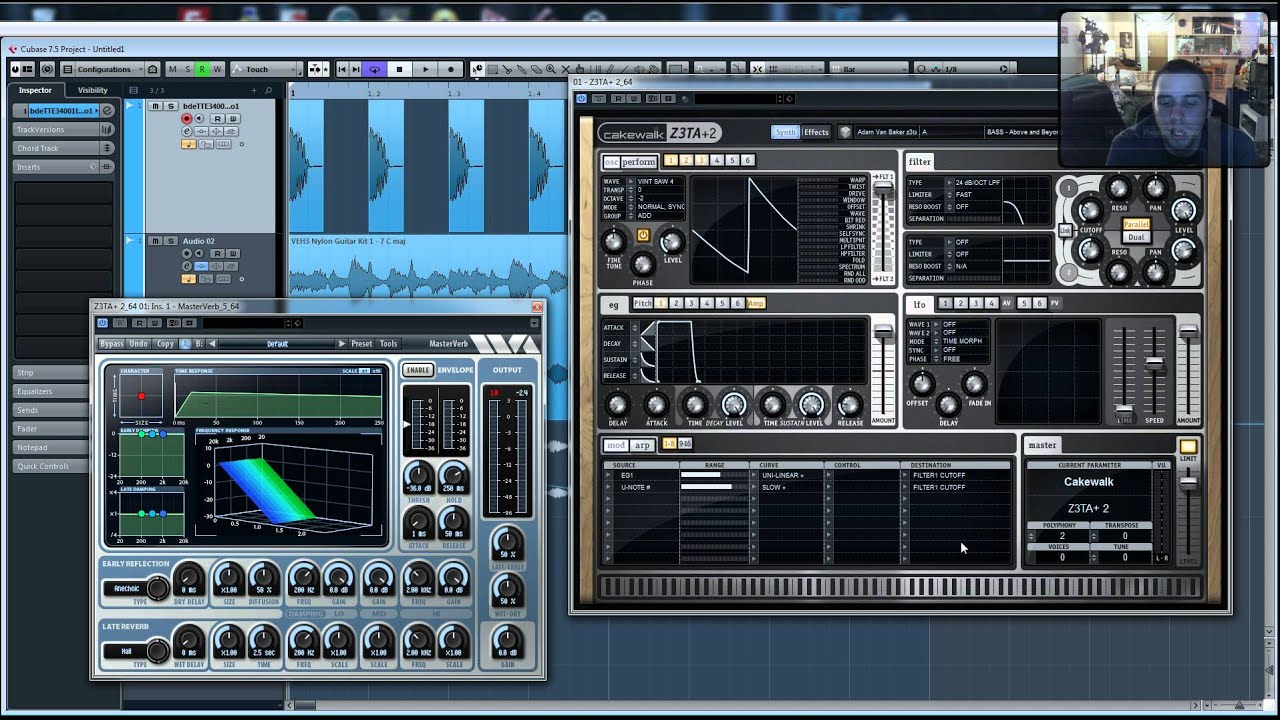Image resolution: width=1280 pixels, height=720 pixels.
Task: Click the Z3TA+ preset dice icon
Action: (x=845, y=132)
